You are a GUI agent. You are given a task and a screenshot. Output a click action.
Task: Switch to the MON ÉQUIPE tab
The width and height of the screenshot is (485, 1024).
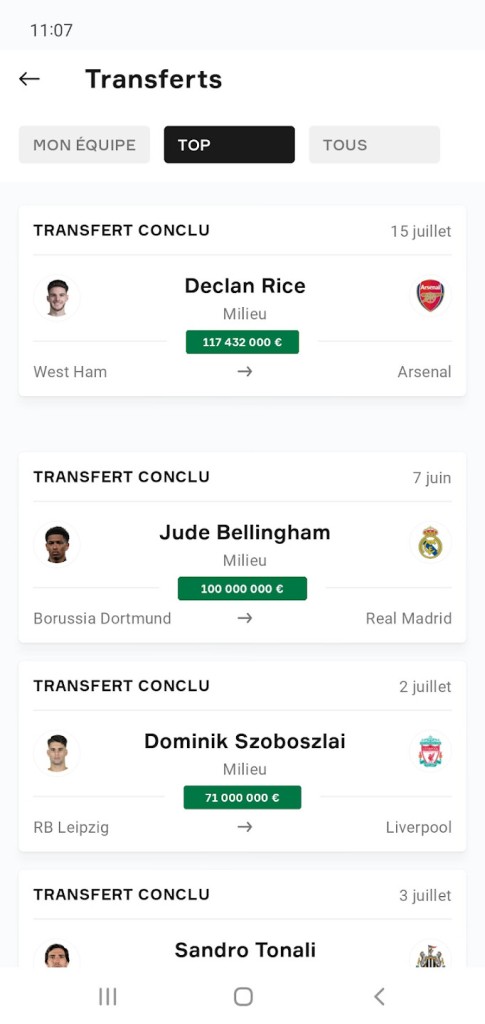point(84,144)
